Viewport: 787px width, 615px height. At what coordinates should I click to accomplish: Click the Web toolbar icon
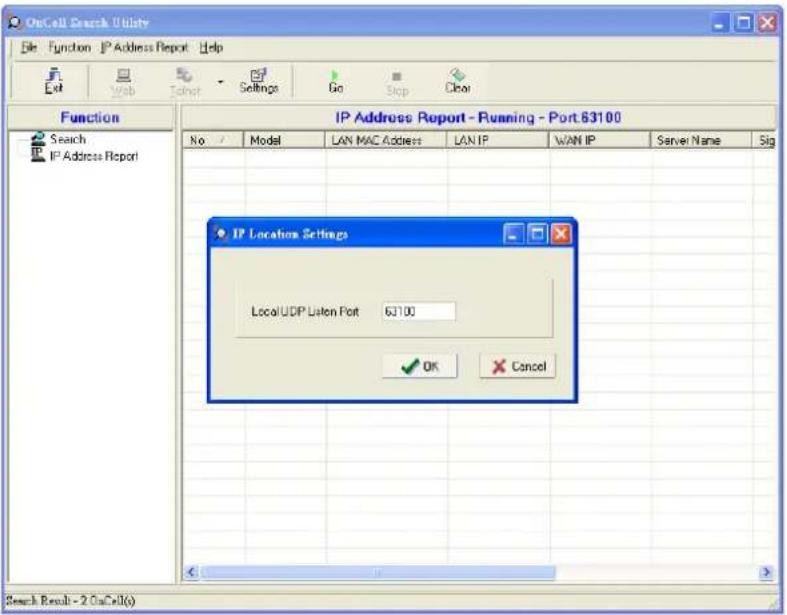pyautogui.click(x=123, y=82)
